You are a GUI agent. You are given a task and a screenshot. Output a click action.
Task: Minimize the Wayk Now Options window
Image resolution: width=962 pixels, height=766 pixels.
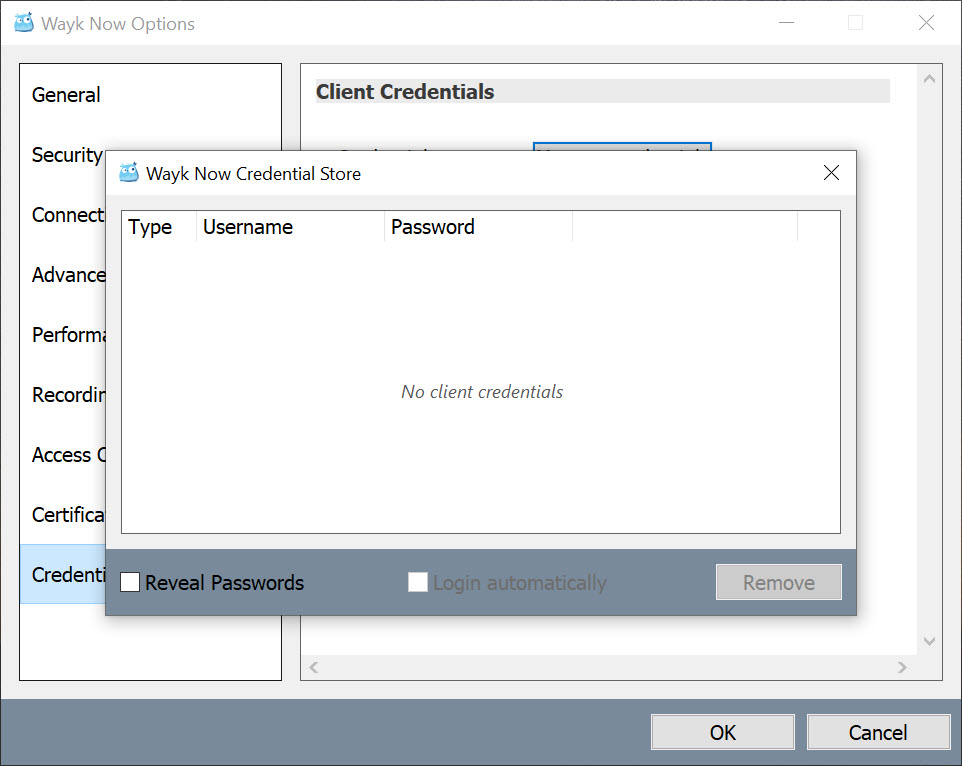point(787,23)
